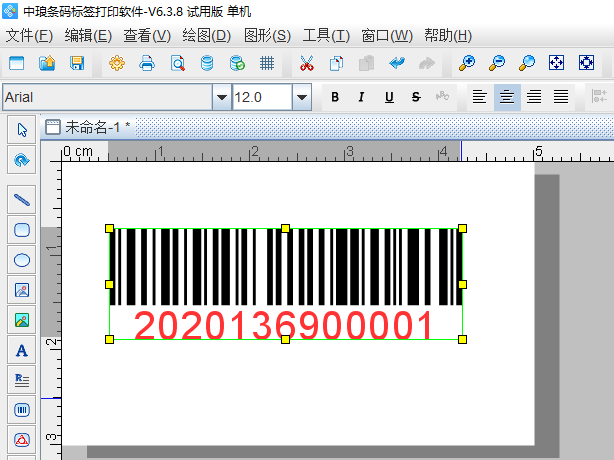Viewport: 614px width, 460px height.
Task: Toggle italic formatting
Action: click(x=361, y=97)
